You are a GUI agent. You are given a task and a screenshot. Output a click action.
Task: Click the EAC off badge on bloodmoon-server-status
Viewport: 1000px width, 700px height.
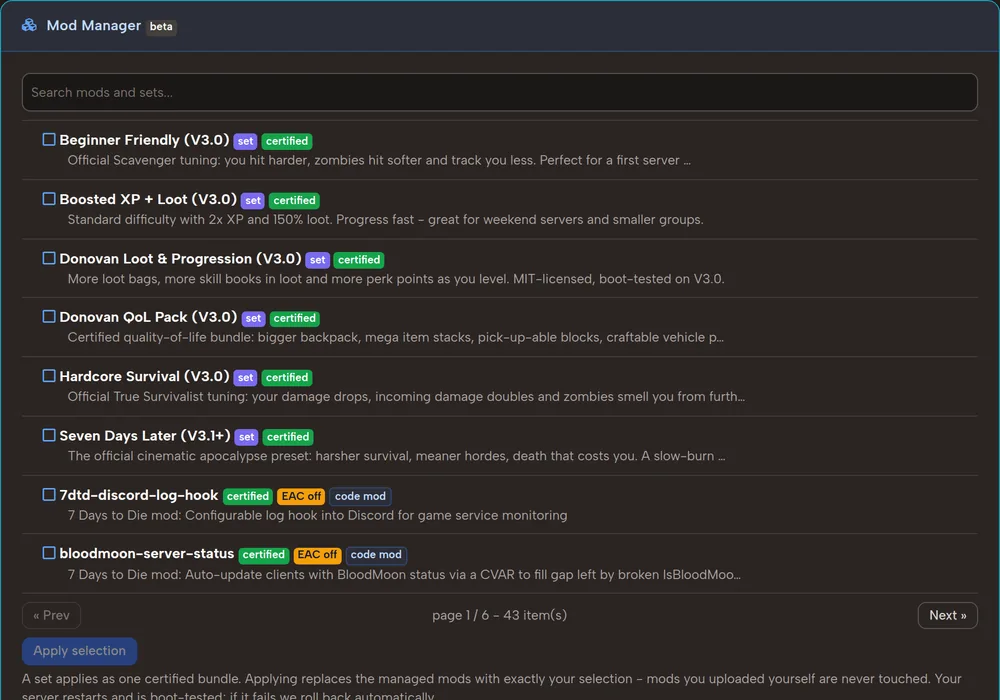318,555
